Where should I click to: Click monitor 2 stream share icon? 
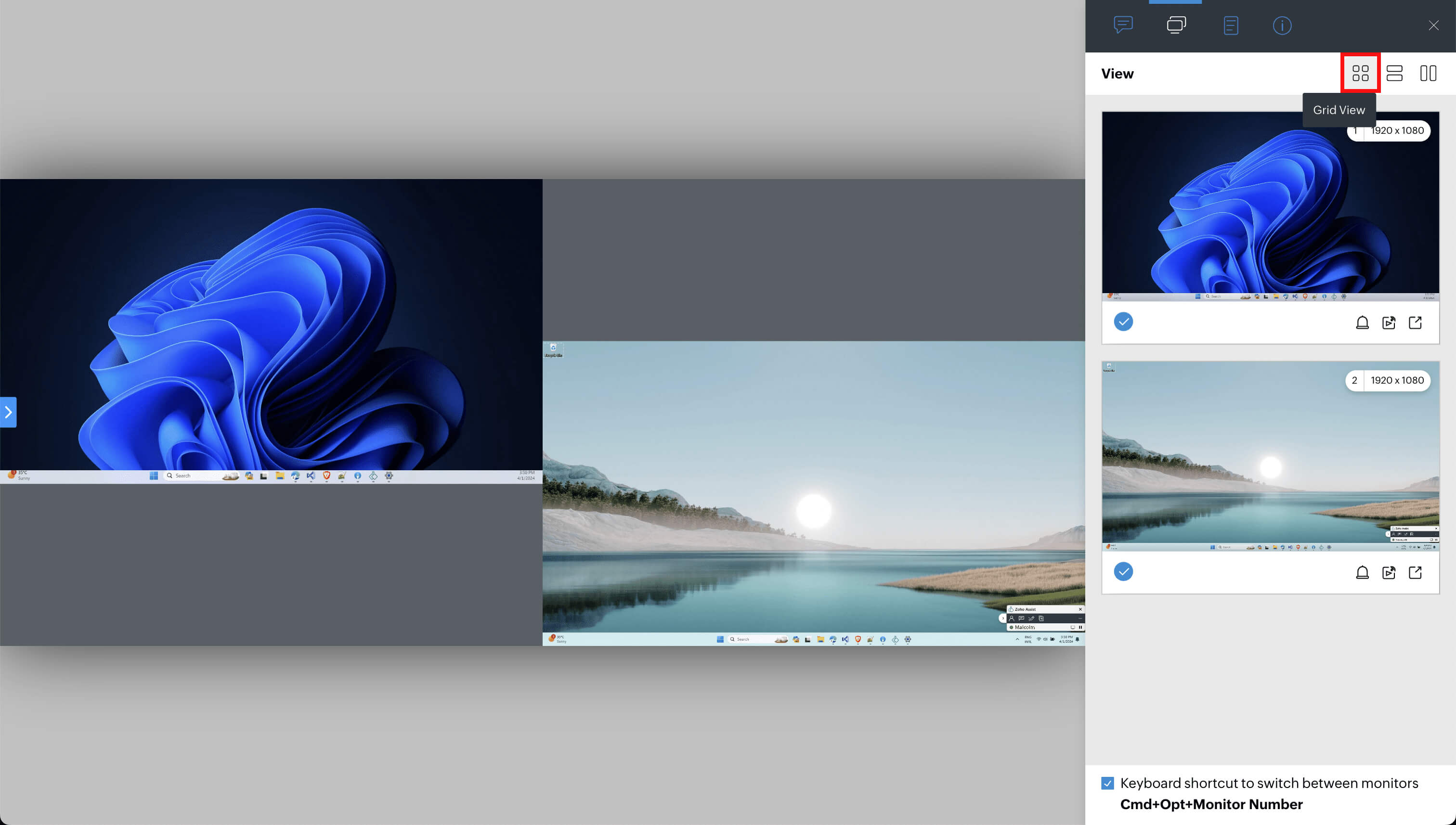pos(1389,572)
